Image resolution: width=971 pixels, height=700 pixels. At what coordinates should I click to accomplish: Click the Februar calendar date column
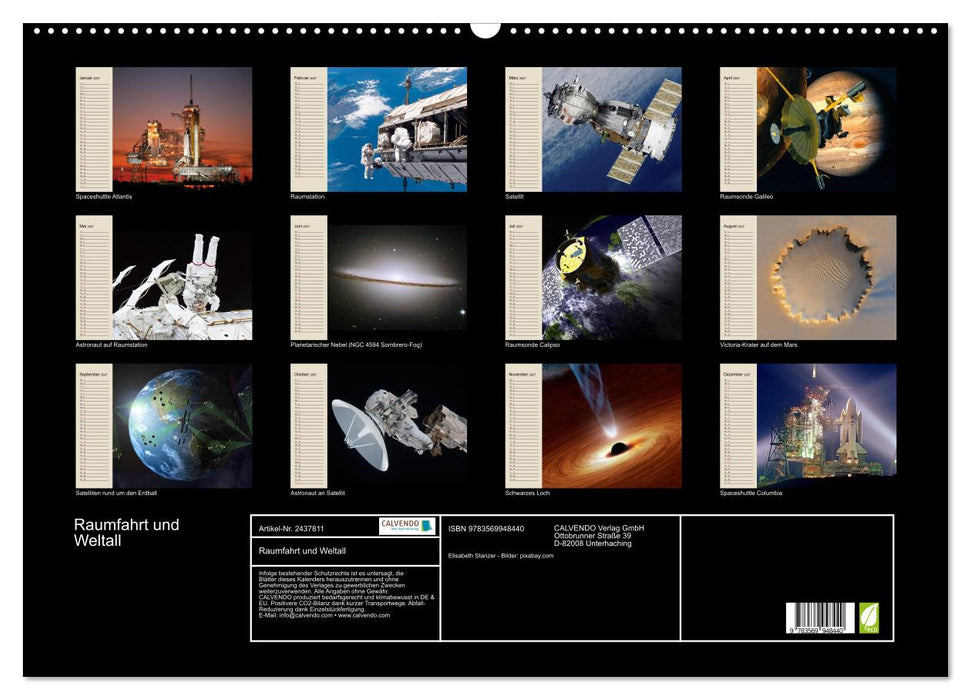pos(309,129)
